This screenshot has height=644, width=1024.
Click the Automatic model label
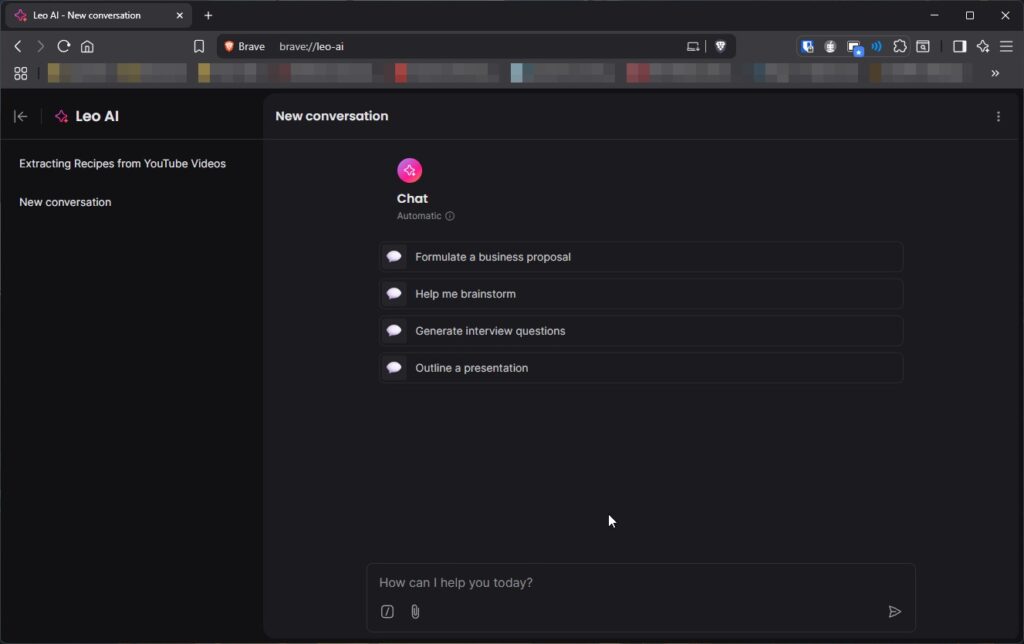click(x=419, y=216)
